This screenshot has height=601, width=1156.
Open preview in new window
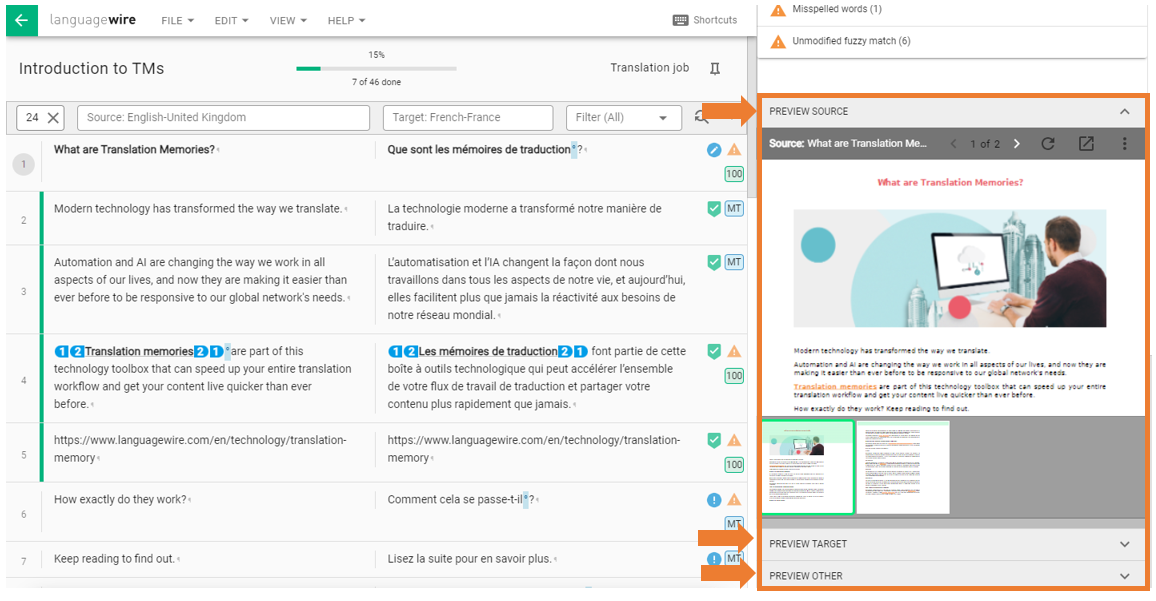click(1086, 144)
